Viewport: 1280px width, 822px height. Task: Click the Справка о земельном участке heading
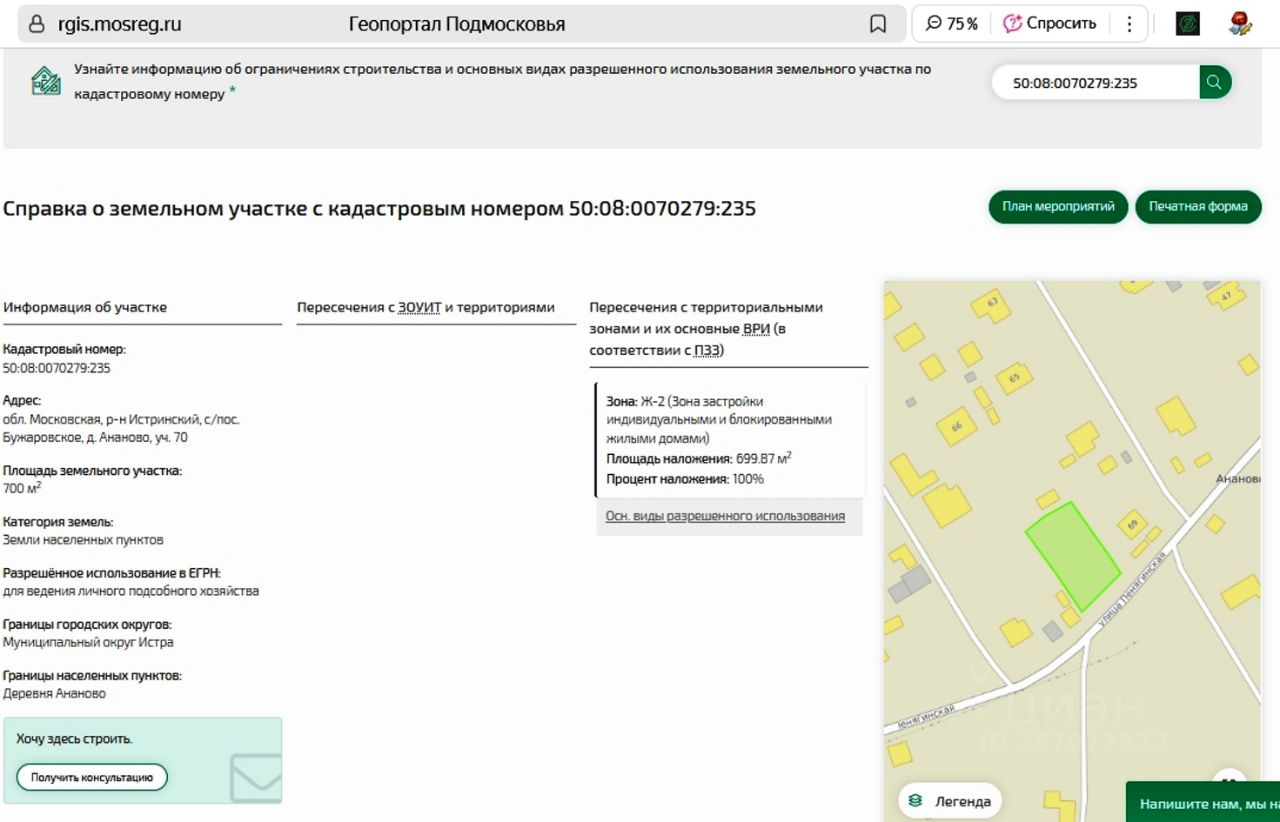coord(379,208)
